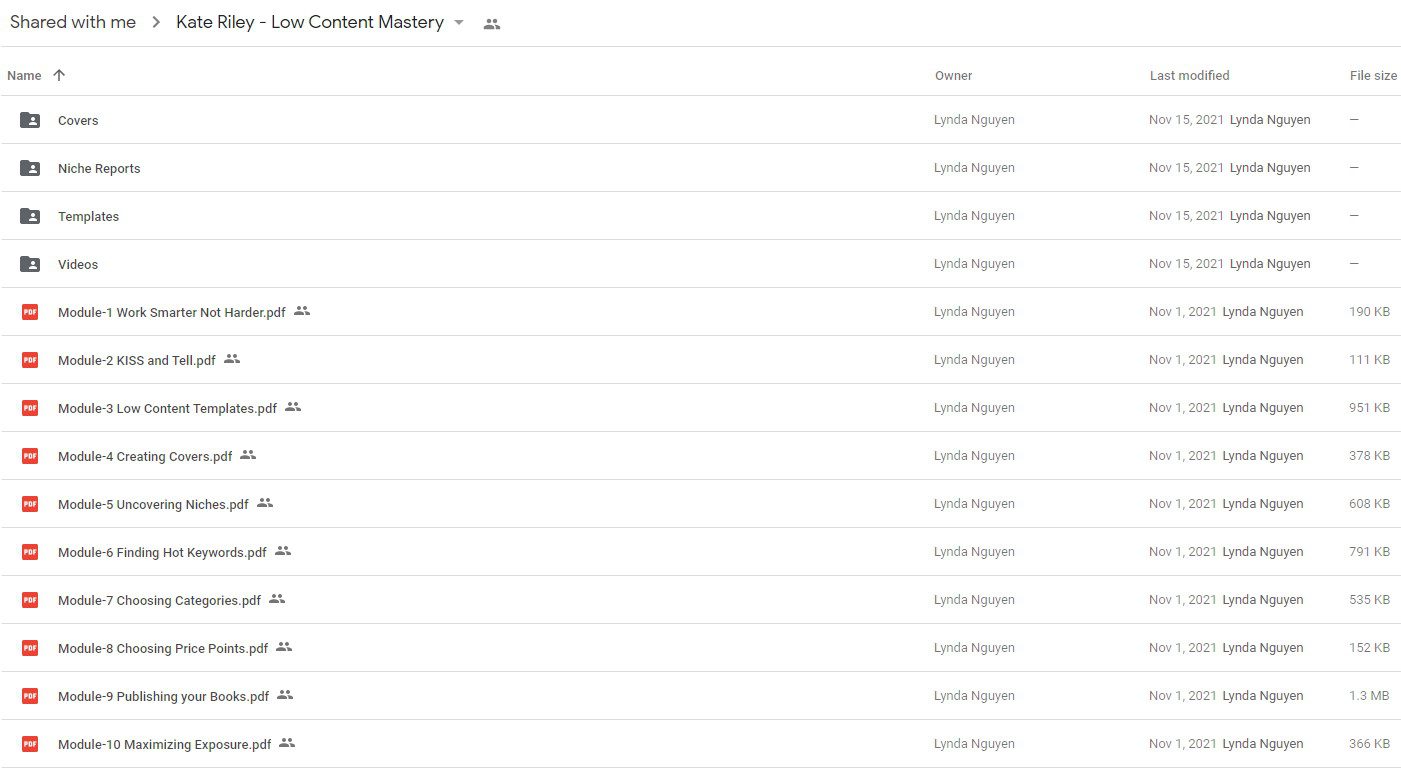The image size is (1401, 773).
Task: Click PDF icon for Module-9 Publishing your Books
Action: (x=30, y=696)
